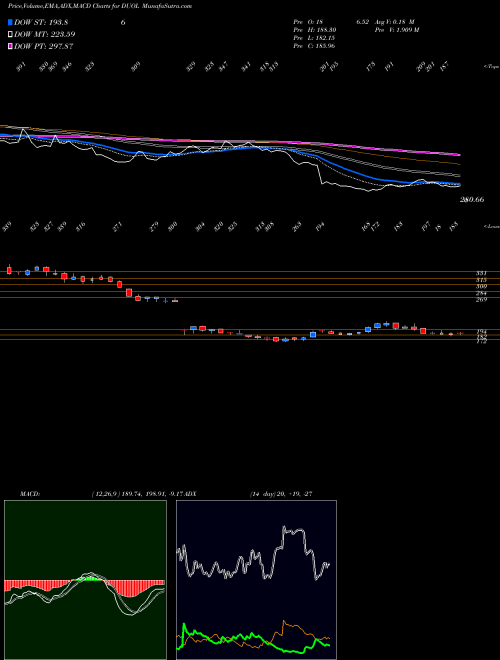This screenshot has width=500, height=660.
Task: Select the 'DOW ST: 193.8' legend label
Action: (41, 22)
